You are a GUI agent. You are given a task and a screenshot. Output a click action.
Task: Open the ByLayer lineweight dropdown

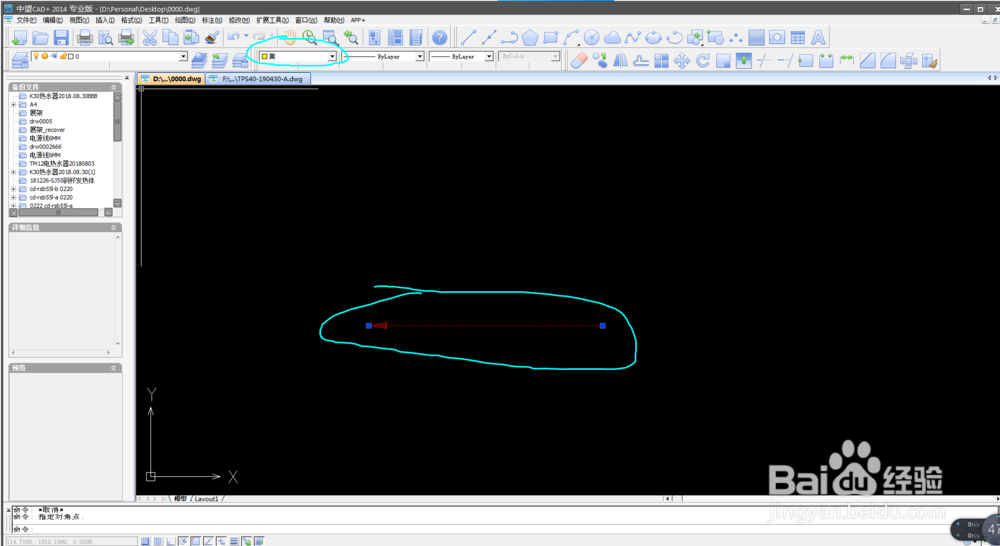coord(489,57)
